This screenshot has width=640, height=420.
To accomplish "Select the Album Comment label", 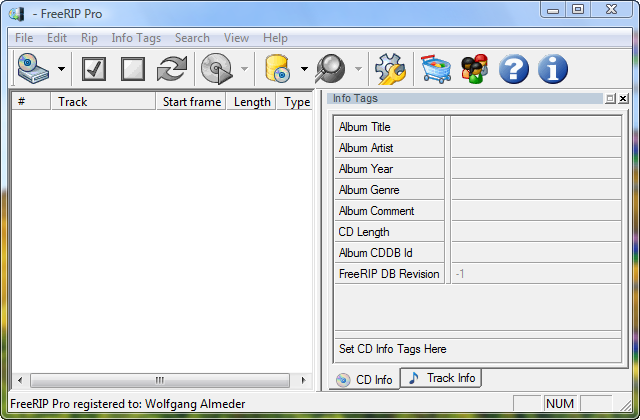I will point(376,211).
